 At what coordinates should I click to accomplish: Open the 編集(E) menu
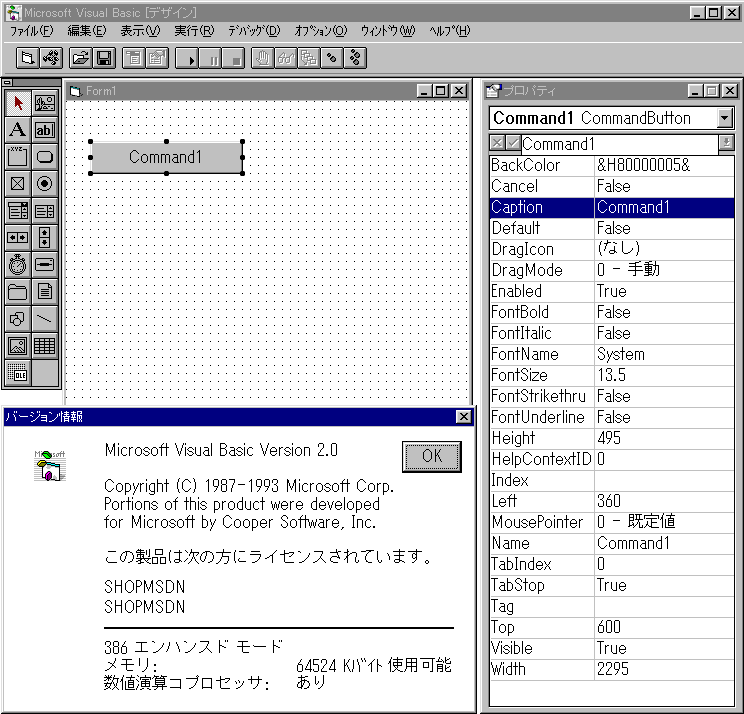(x=87, y=31)
